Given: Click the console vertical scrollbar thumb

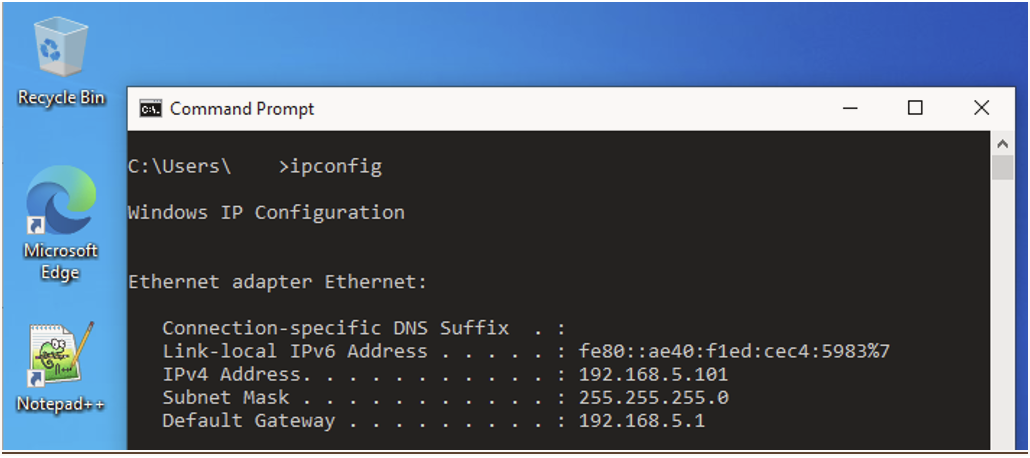Looking at the screenshot, I should 1002,168.
